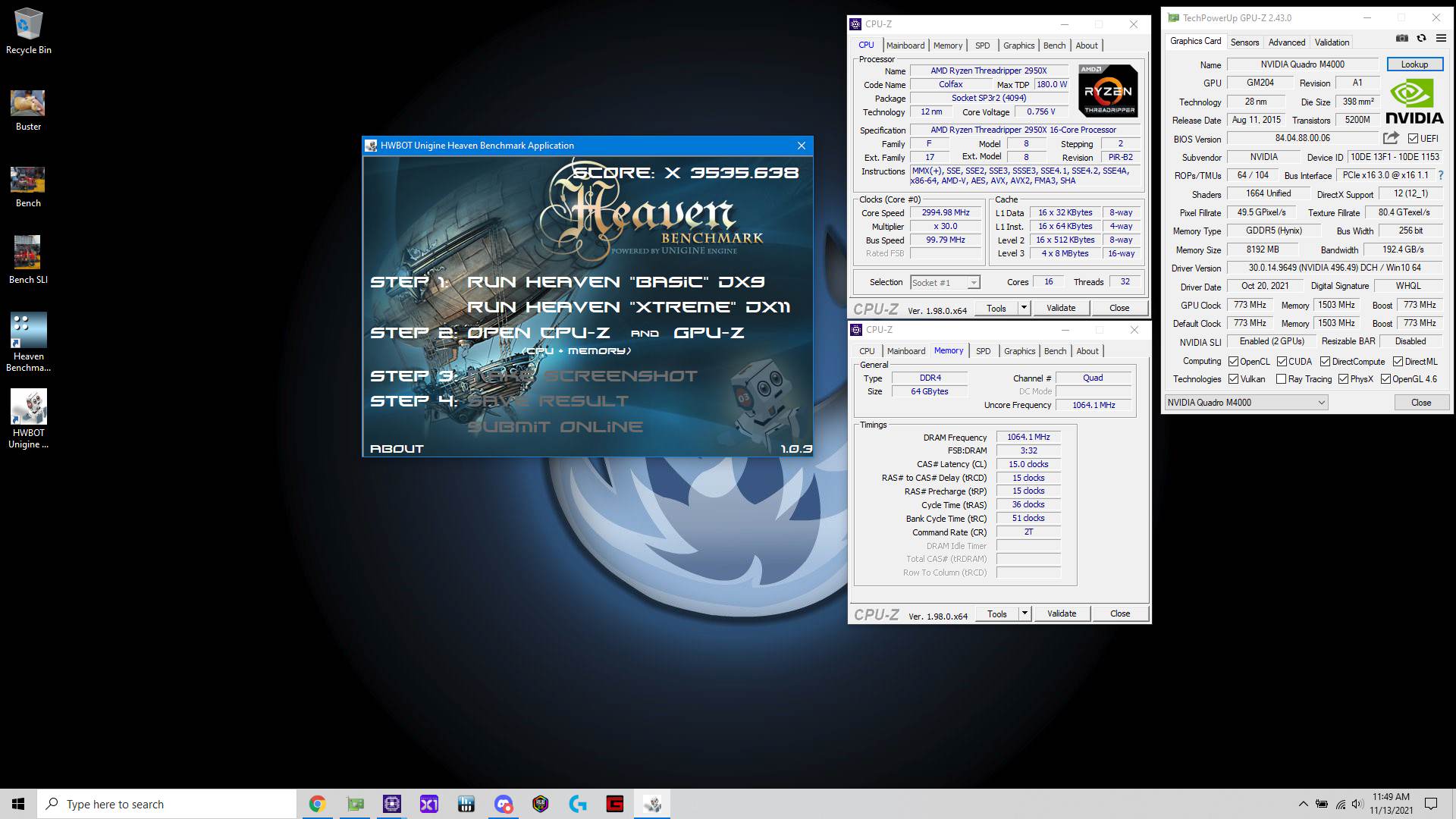
Task: Open the Discord taskbar icon
Action: pos(504,804)
